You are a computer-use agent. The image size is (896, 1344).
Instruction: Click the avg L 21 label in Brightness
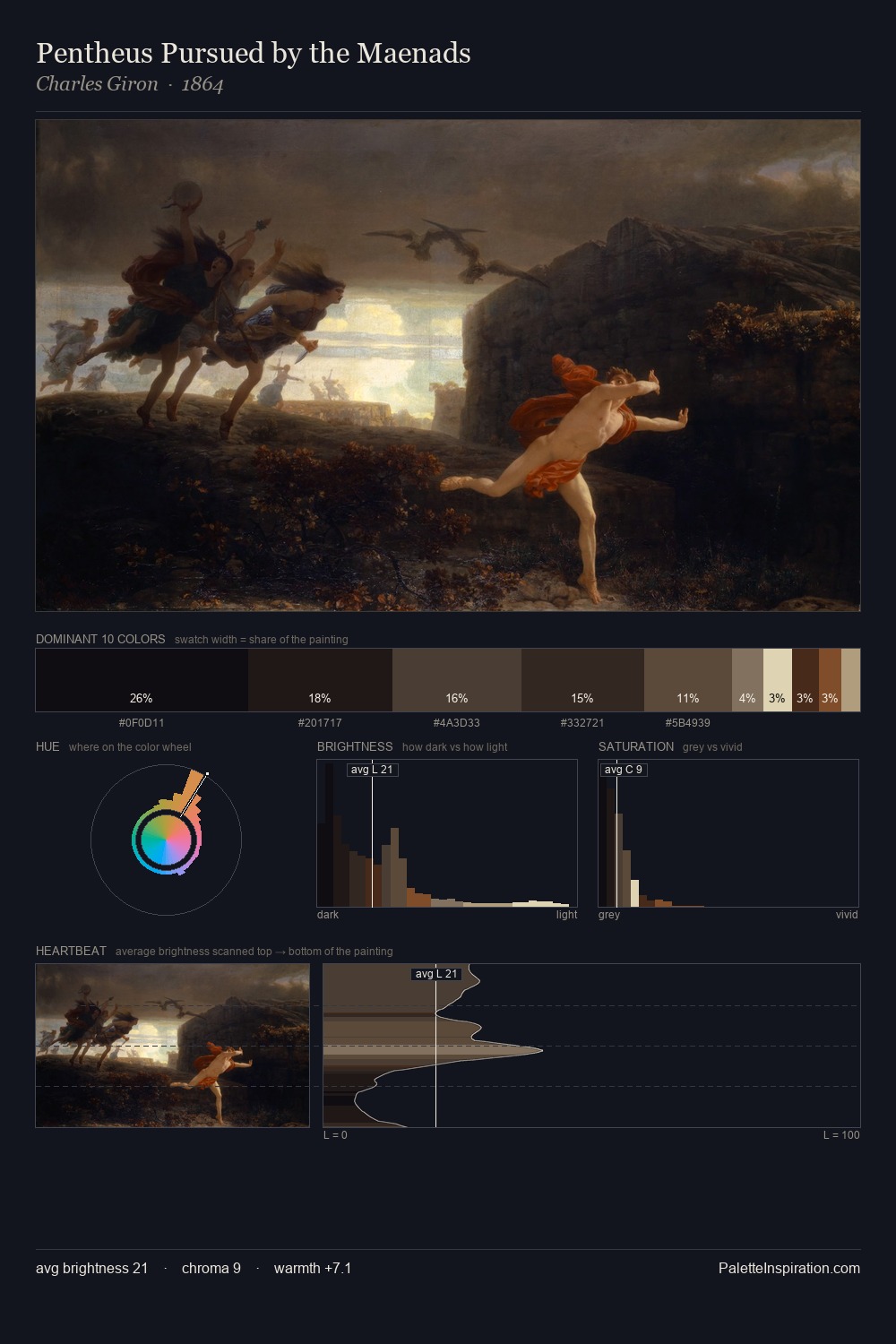(372, 770)
